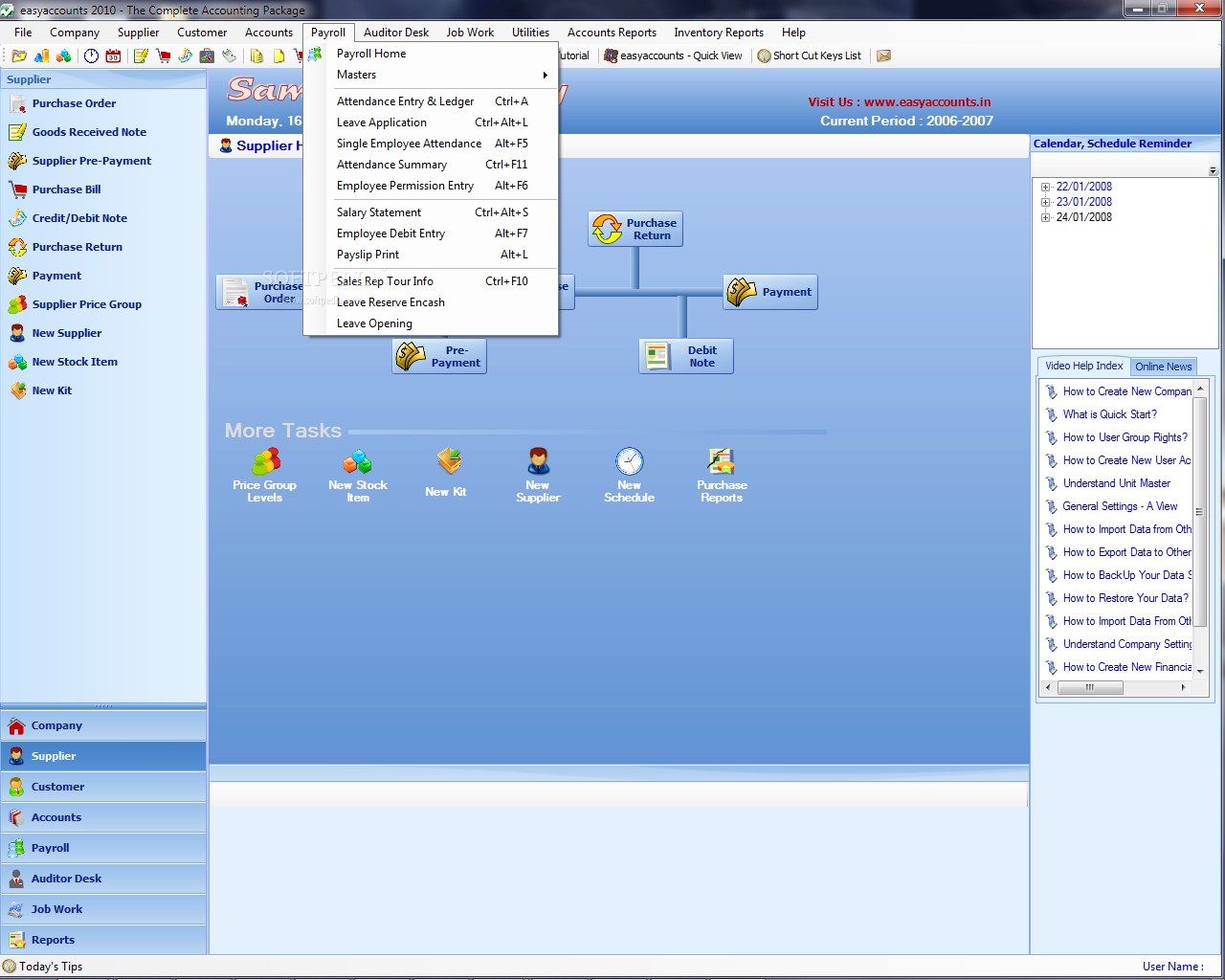Open Credit/Debit Note in the sidebar

(x=79, y=218)
